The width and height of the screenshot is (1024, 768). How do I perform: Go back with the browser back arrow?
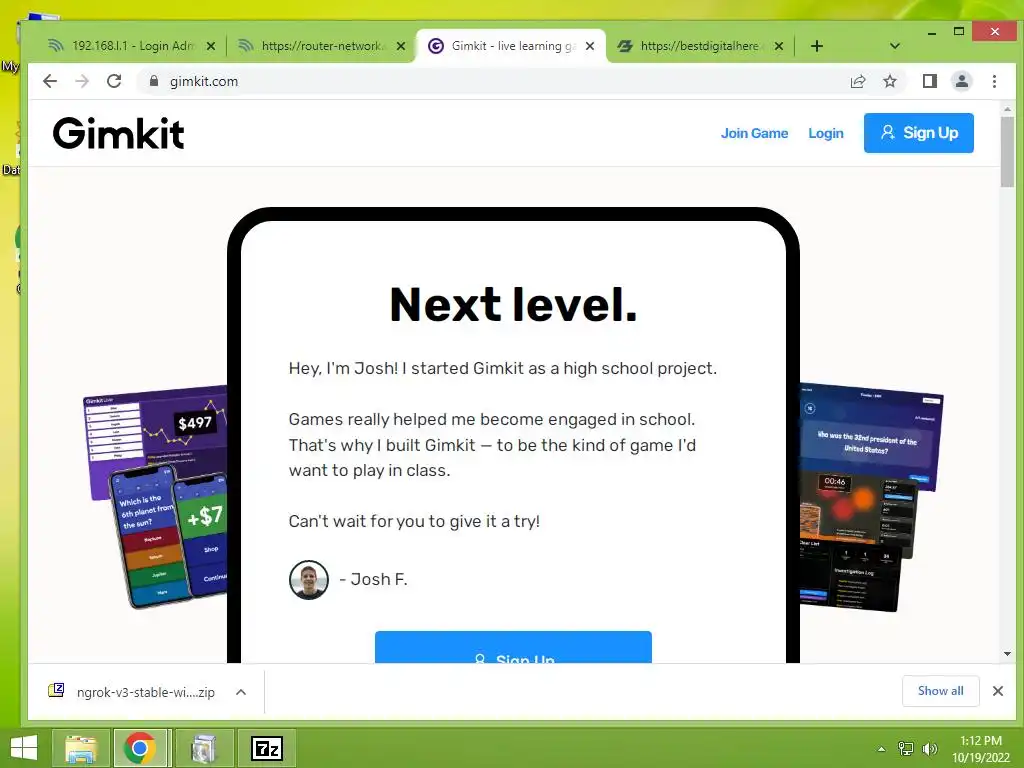pos(50,81)
